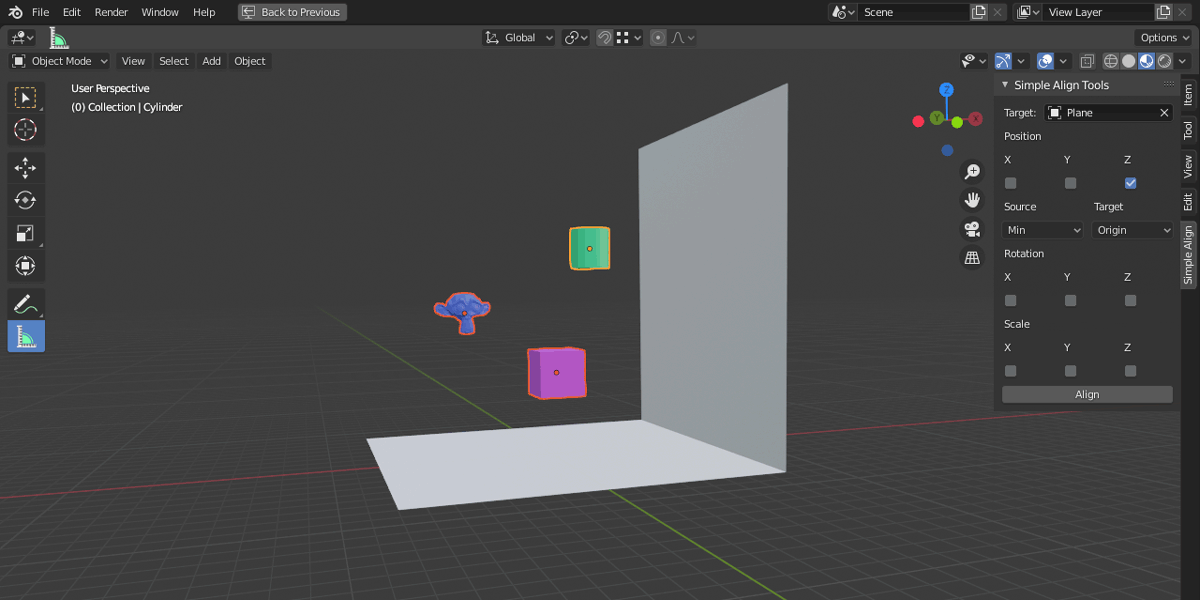
Task: Select the Transform tool
Action: point(26,266)
